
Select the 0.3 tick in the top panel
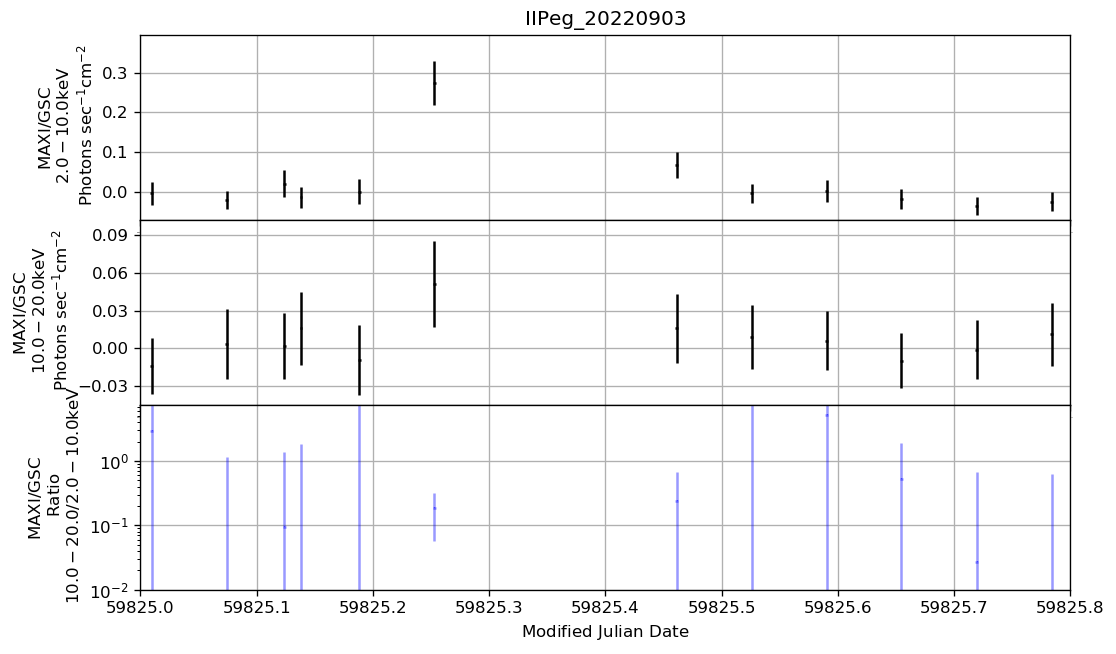[x=117, y=73]
